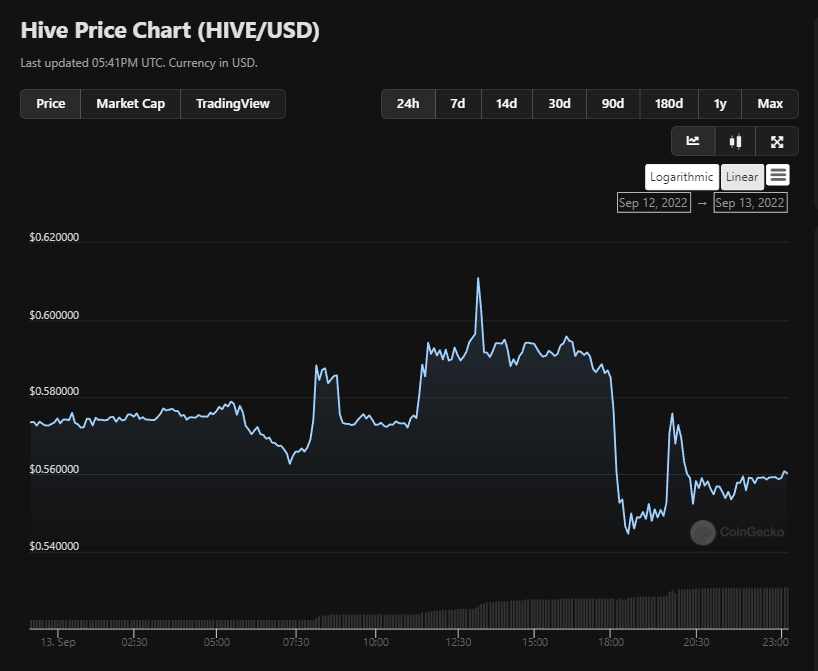The width and height of the screenshot is (818, 671).
Task: Click the 02:30 time label
Action: tap(134, 642)
